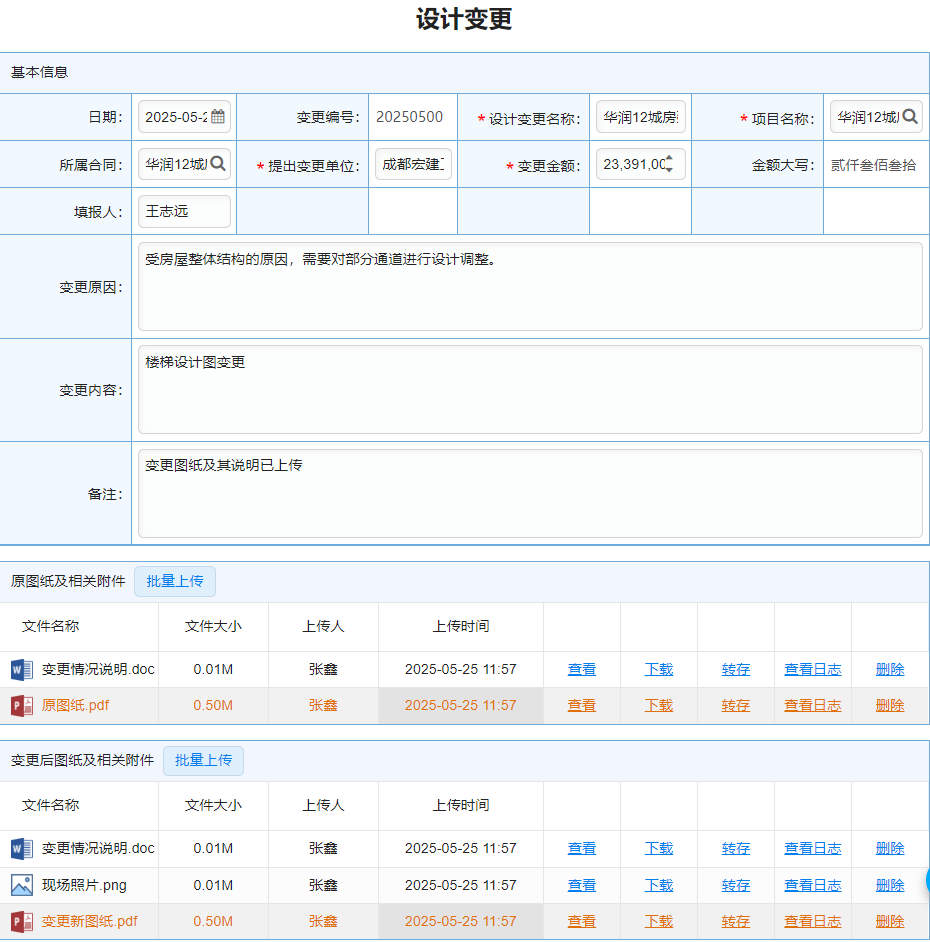This screenshot has width=930, height=942.
Task: Click the Word icon for the original 变更情况说明.doc
Action: 22,669
